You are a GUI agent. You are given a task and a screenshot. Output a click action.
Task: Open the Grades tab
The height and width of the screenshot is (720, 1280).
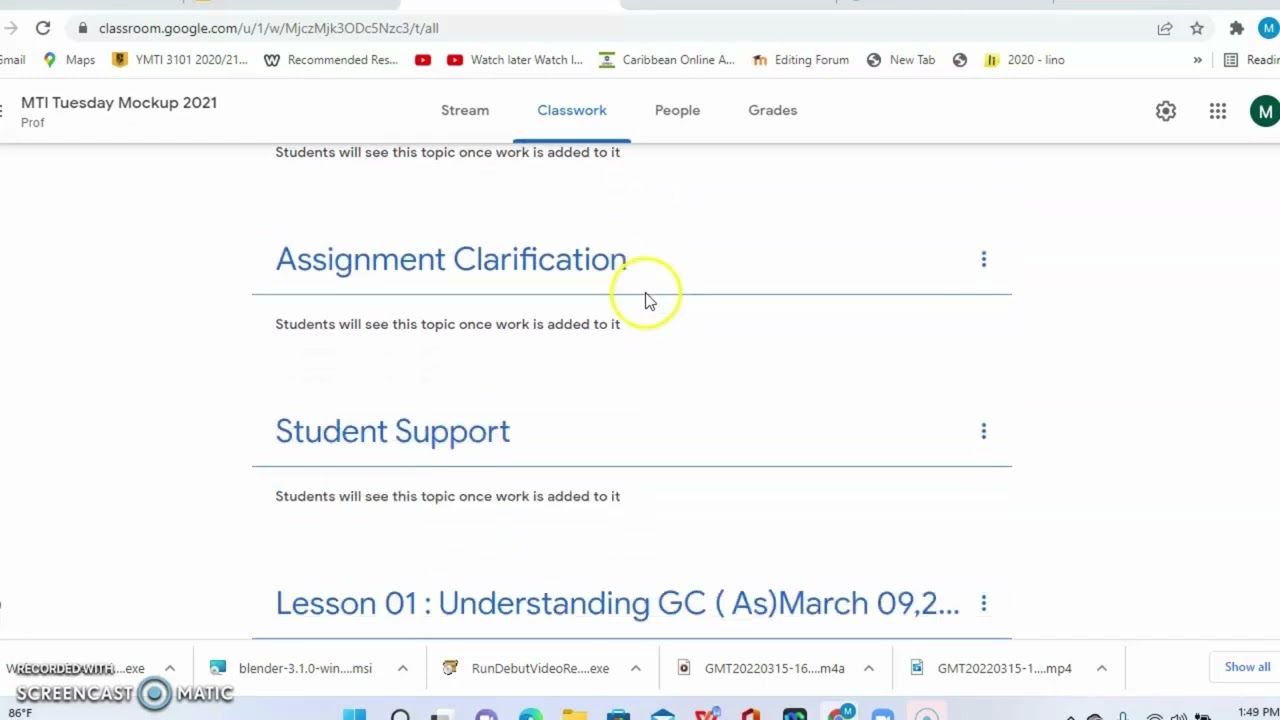tap(772, 110)
